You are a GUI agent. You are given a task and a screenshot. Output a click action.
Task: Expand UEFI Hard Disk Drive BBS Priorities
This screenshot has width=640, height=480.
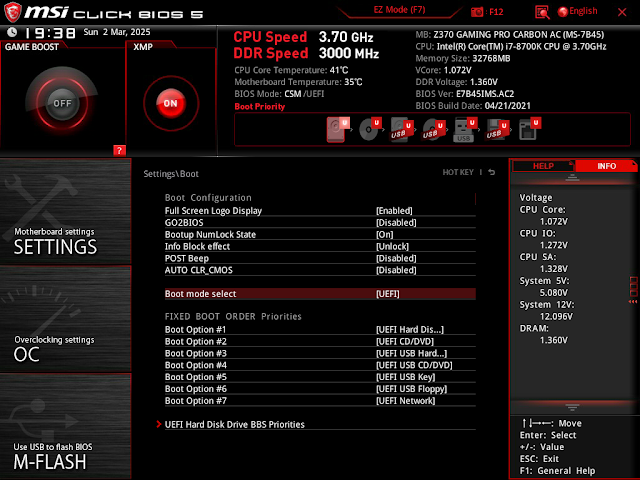234,424
